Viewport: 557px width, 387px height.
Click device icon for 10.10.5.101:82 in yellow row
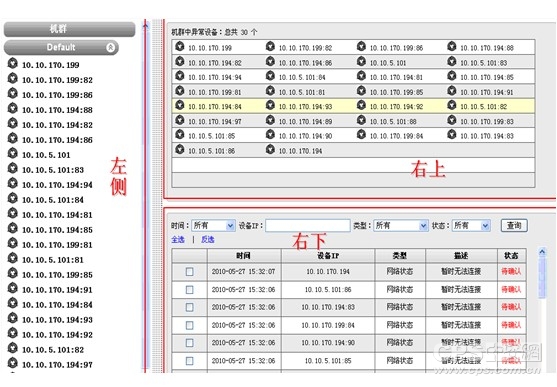click(x=452, y=105)
